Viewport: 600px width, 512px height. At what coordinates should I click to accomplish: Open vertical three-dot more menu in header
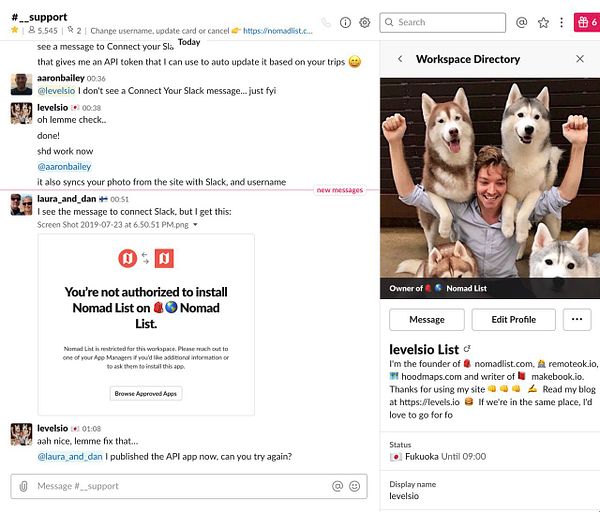[x=561, y=23]
